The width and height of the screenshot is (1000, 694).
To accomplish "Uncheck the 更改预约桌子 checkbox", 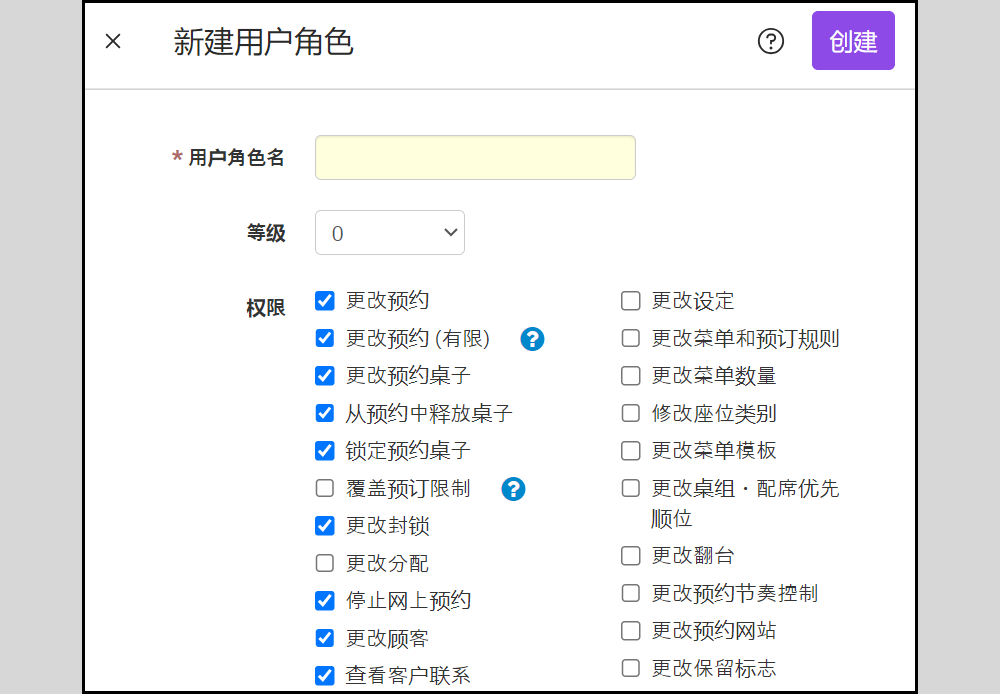I will click(325, 376).
